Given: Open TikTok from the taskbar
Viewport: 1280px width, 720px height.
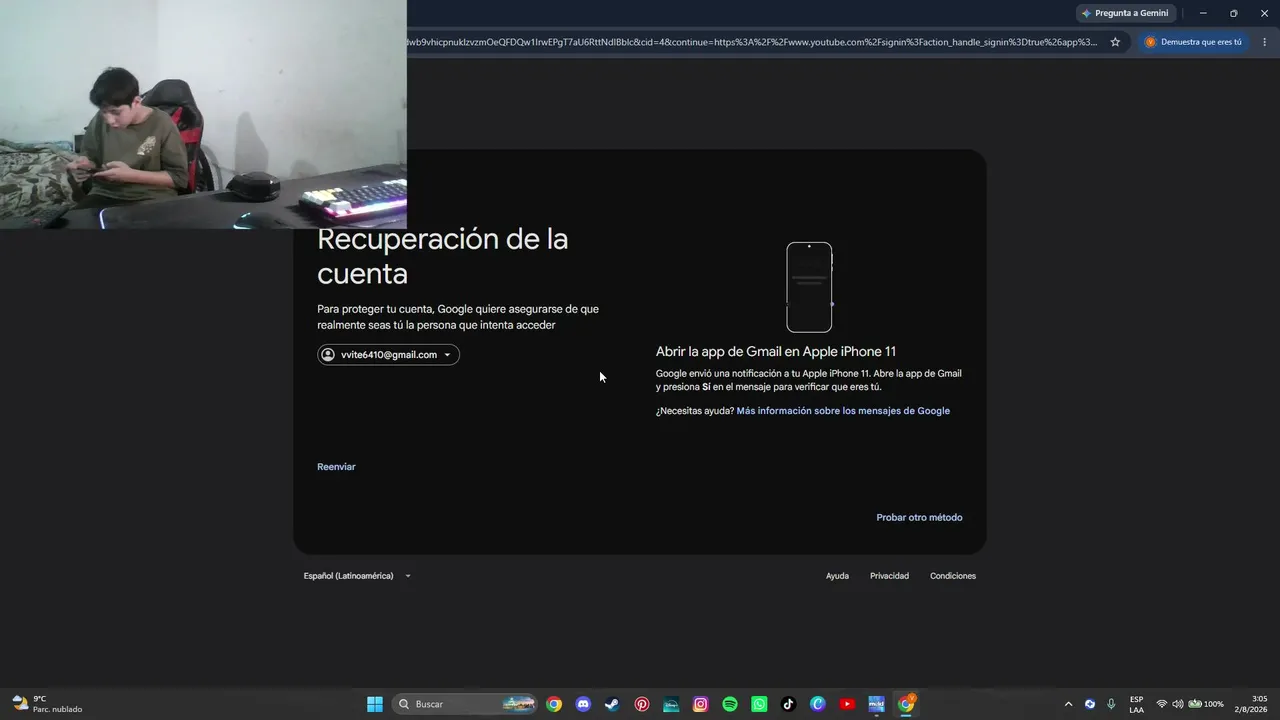Looking at the screenshot, I should (x=788, y=704).
